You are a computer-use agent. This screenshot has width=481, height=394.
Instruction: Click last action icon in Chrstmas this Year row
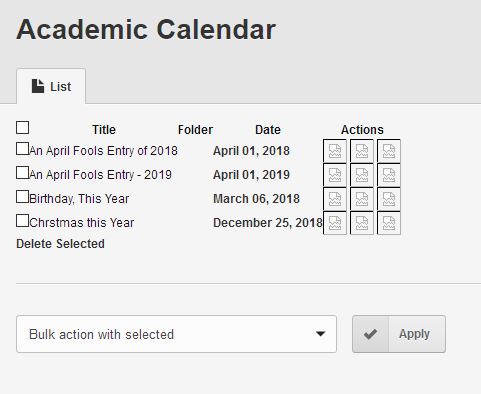(x=389, y=223)
